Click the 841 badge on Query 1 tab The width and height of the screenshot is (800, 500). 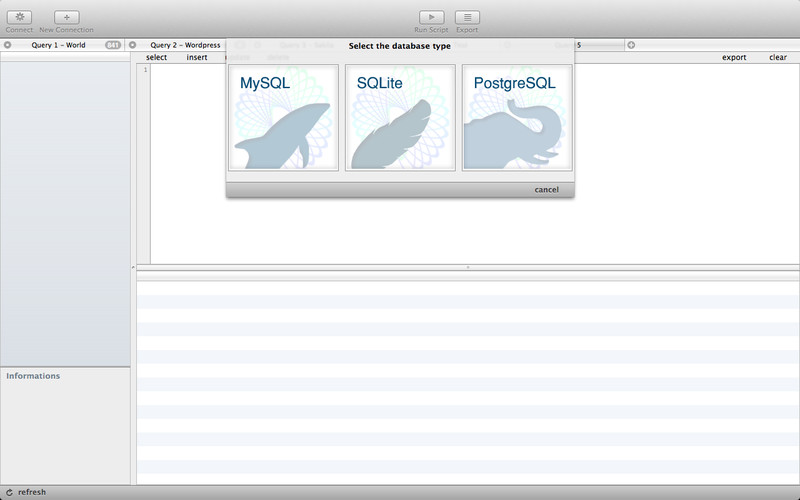click(113, 45)
